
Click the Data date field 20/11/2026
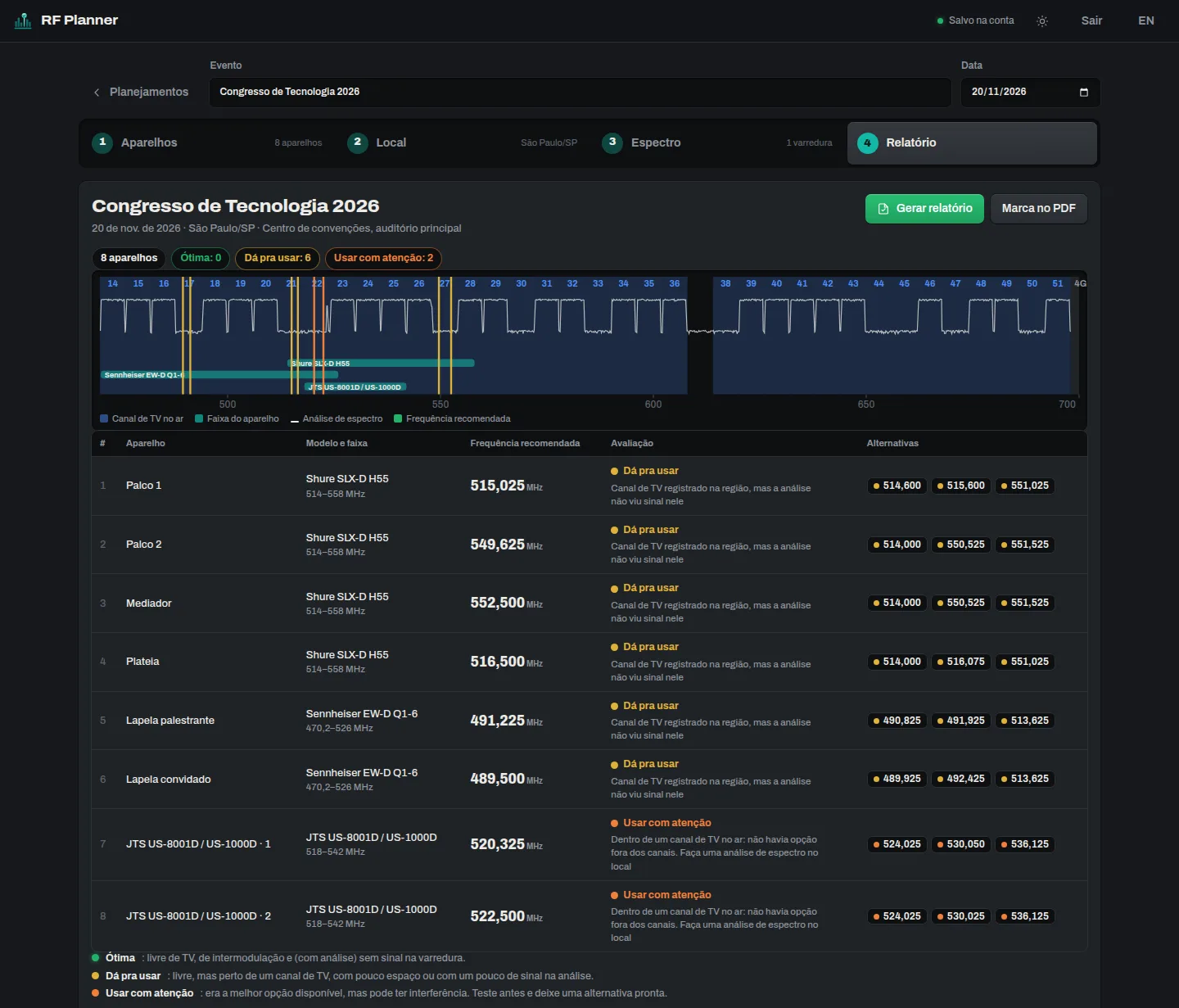point(1031,93)
